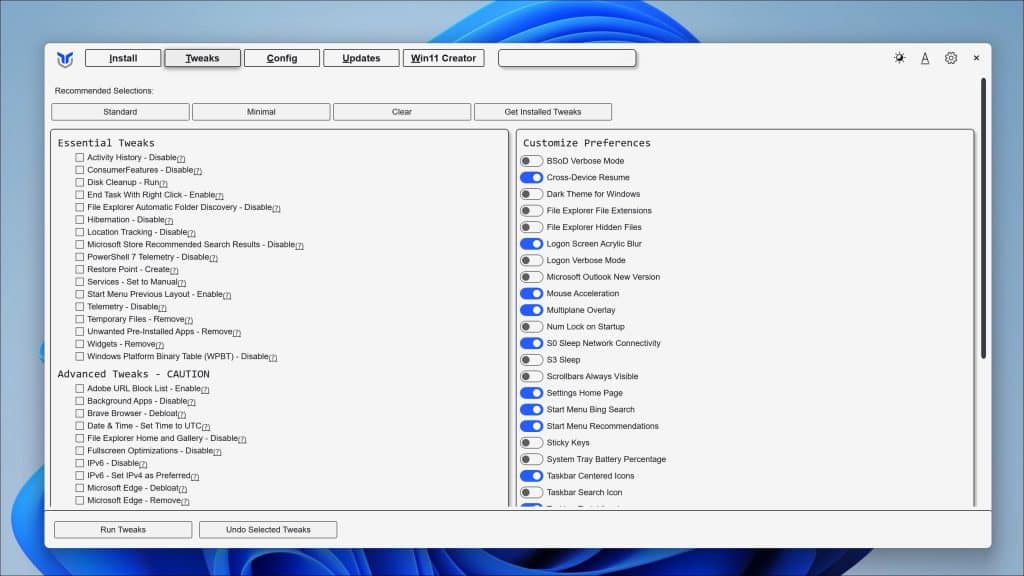Screen dimensions: 1024x576
Task: Turn off Taskbar Centered Icons toggle
Action: click(x=532, y=476)
